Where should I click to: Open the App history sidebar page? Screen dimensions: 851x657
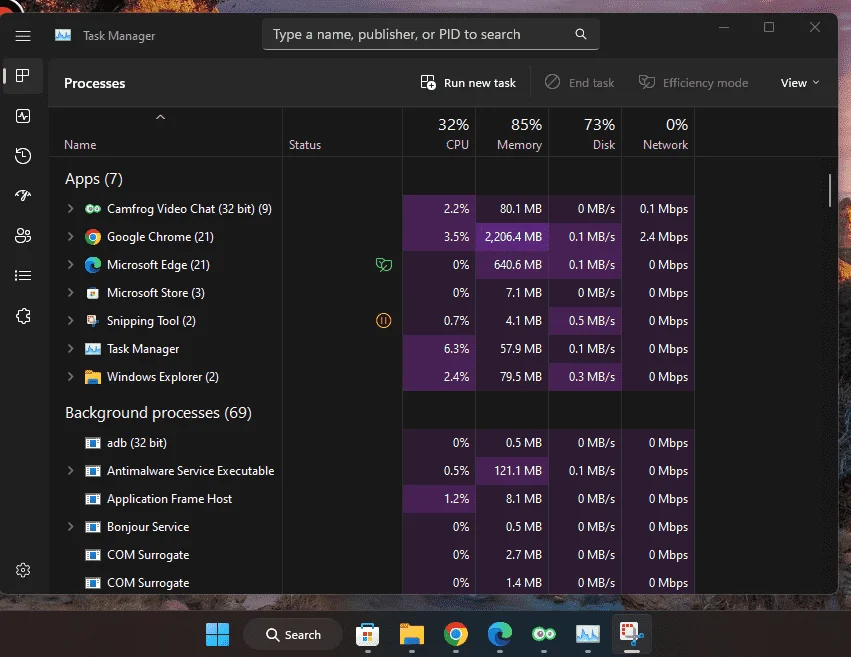point(23,156)
